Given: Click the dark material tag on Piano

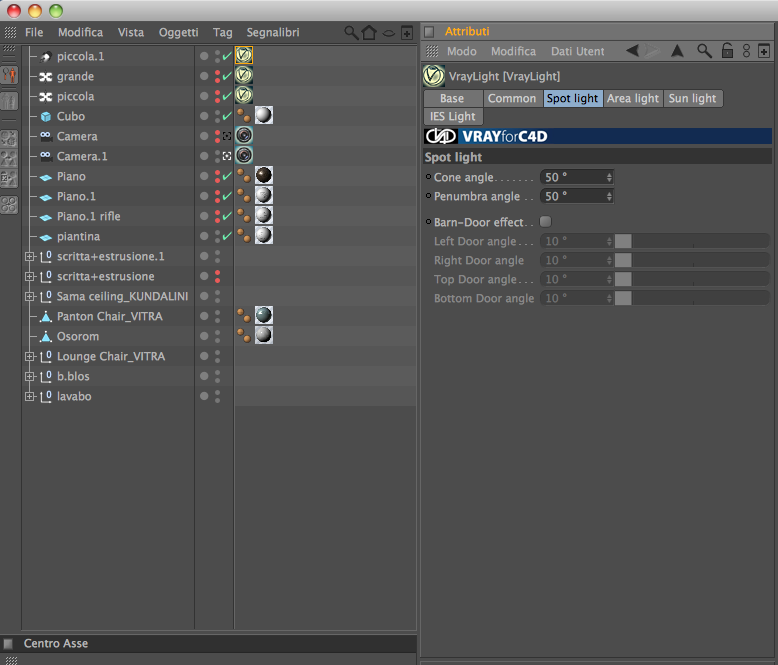Looking at the screenshot, I should pyautogui.click(x=263, y=175).
